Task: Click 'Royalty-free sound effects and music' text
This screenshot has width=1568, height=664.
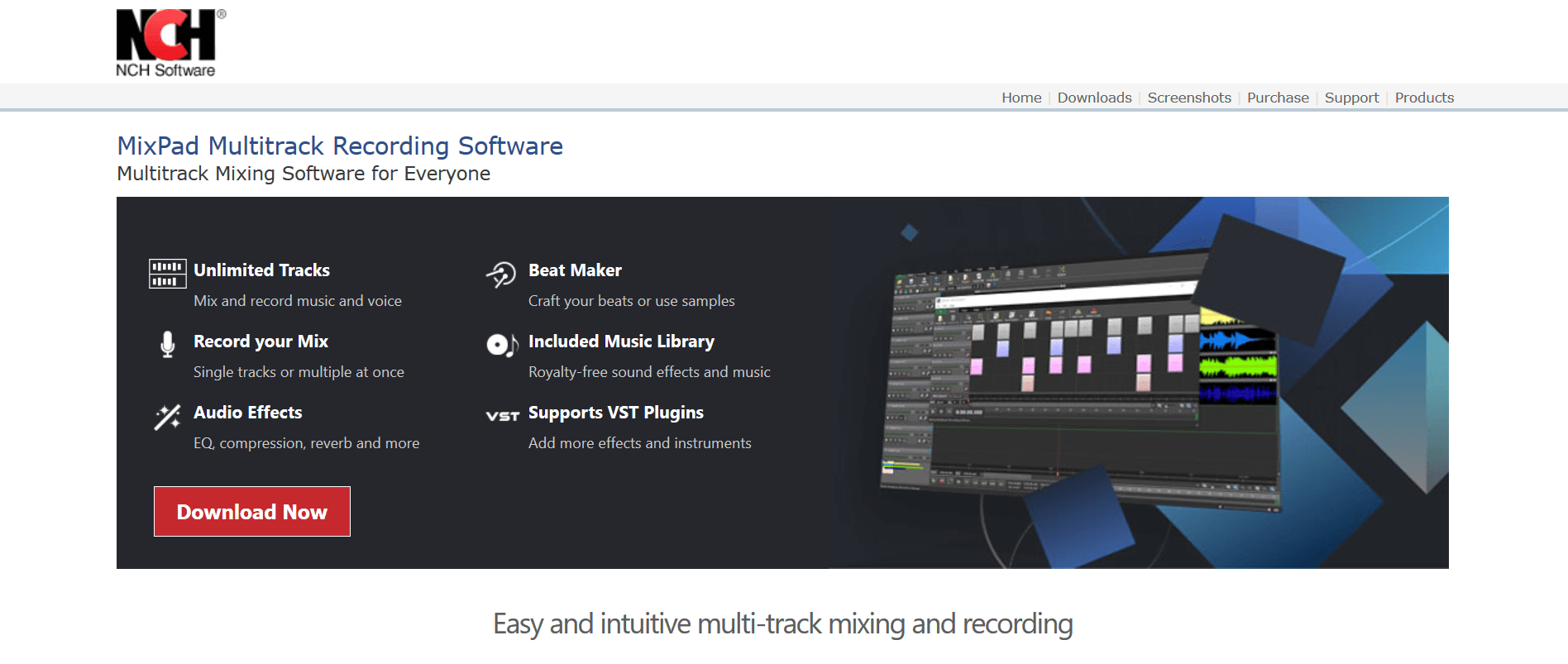Action: 649,372
